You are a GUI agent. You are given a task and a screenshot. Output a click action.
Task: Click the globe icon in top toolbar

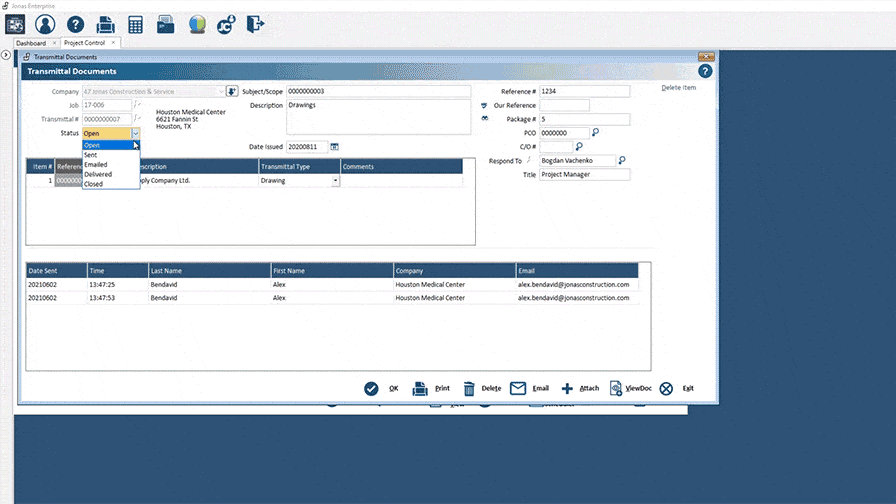tap(197, 25)
